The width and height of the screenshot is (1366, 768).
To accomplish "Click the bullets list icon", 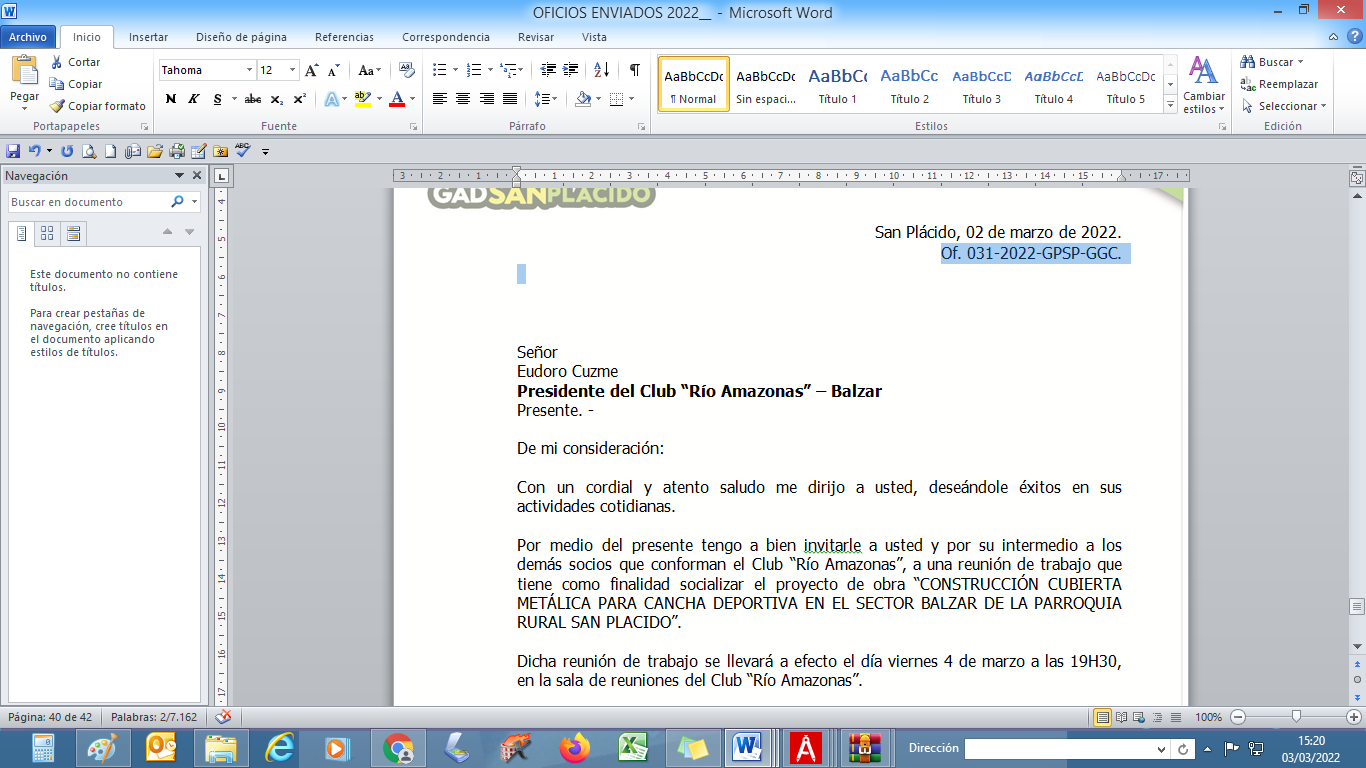I will [439, 70].
